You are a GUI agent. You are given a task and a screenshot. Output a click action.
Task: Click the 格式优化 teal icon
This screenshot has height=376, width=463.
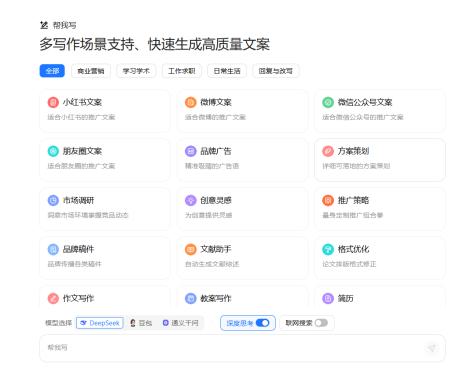pyautogui.click(x=328, y=249)
